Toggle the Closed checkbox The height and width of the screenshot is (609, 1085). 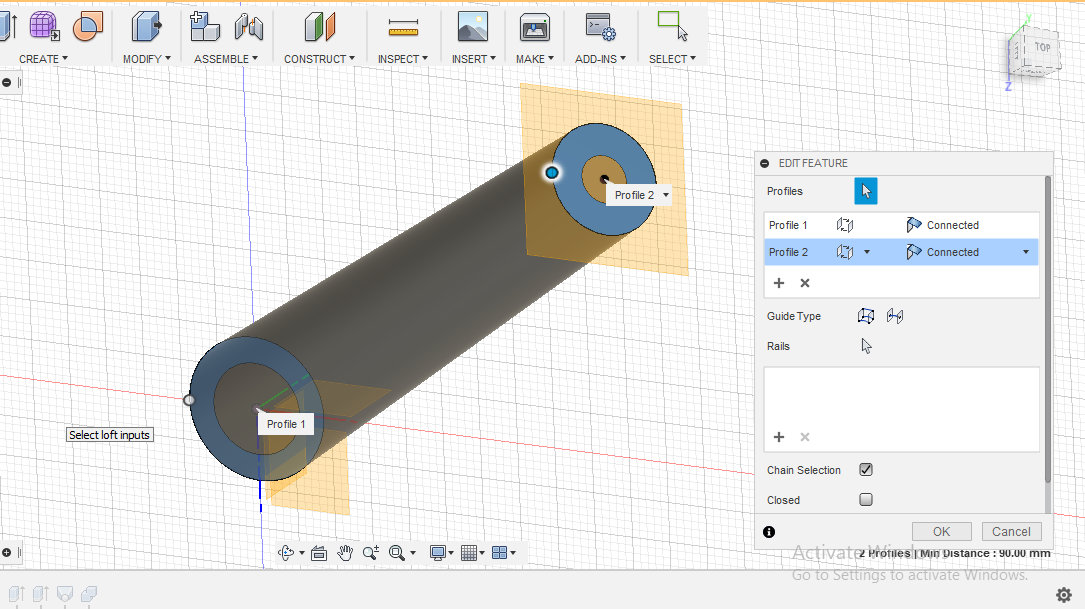[866, 499]
